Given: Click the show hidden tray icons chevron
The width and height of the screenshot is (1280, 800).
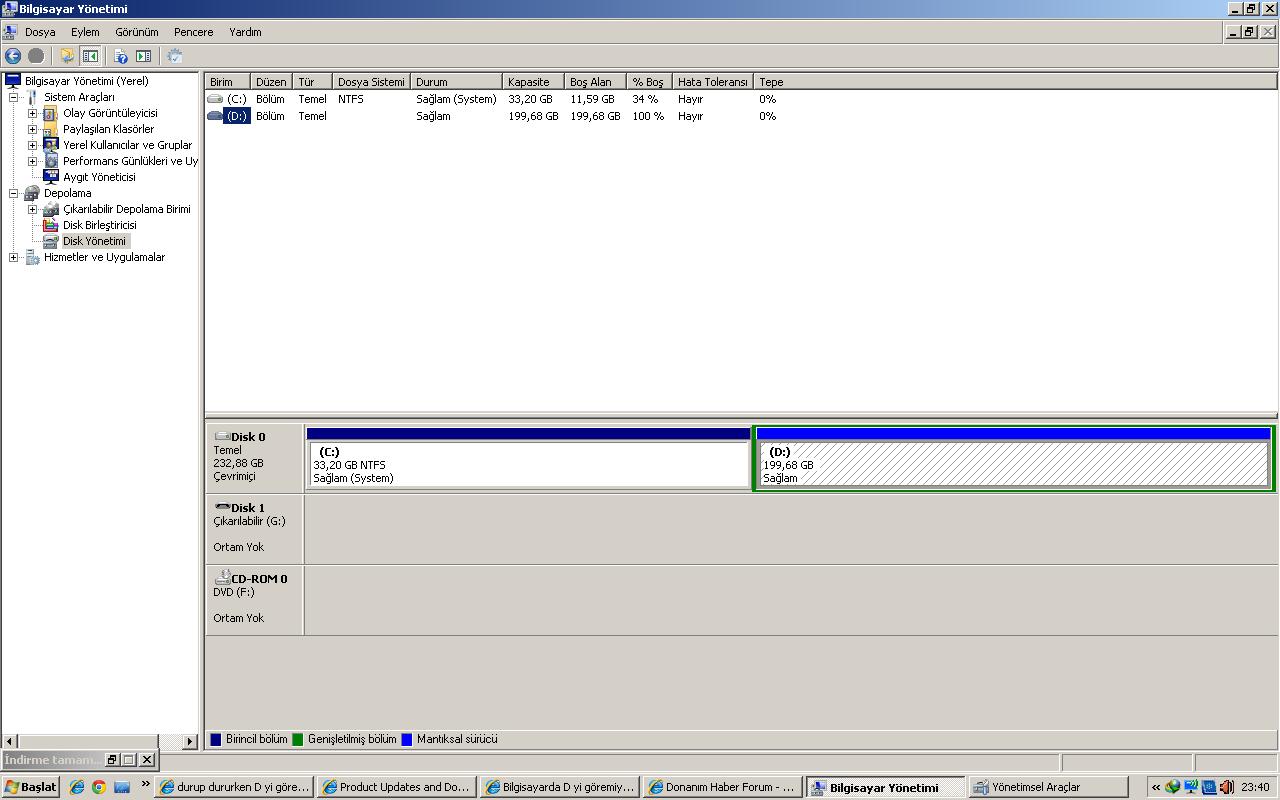Looking at the screenshot, I should pos(1155,787).
